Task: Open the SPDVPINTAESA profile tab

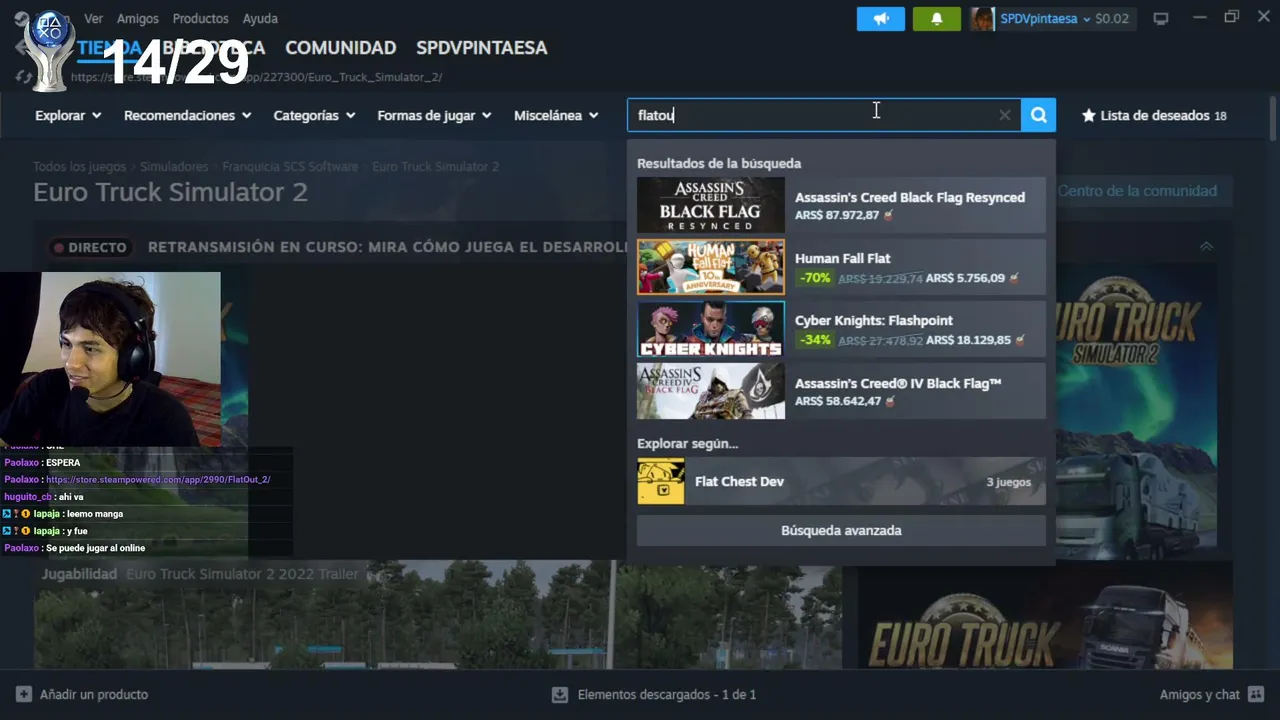Action: coord(481,47)
